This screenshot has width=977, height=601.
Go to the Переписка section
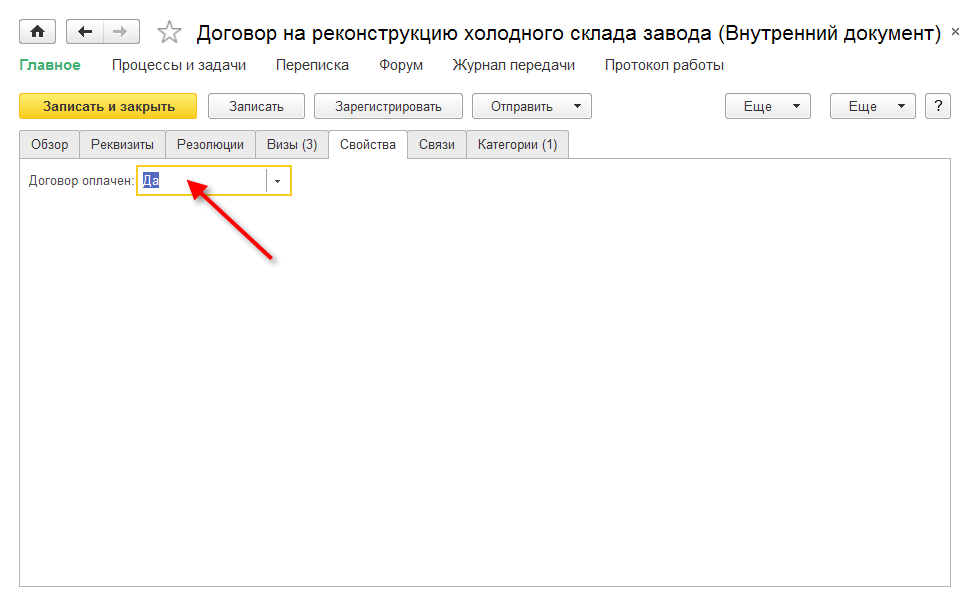click(312, 65)
